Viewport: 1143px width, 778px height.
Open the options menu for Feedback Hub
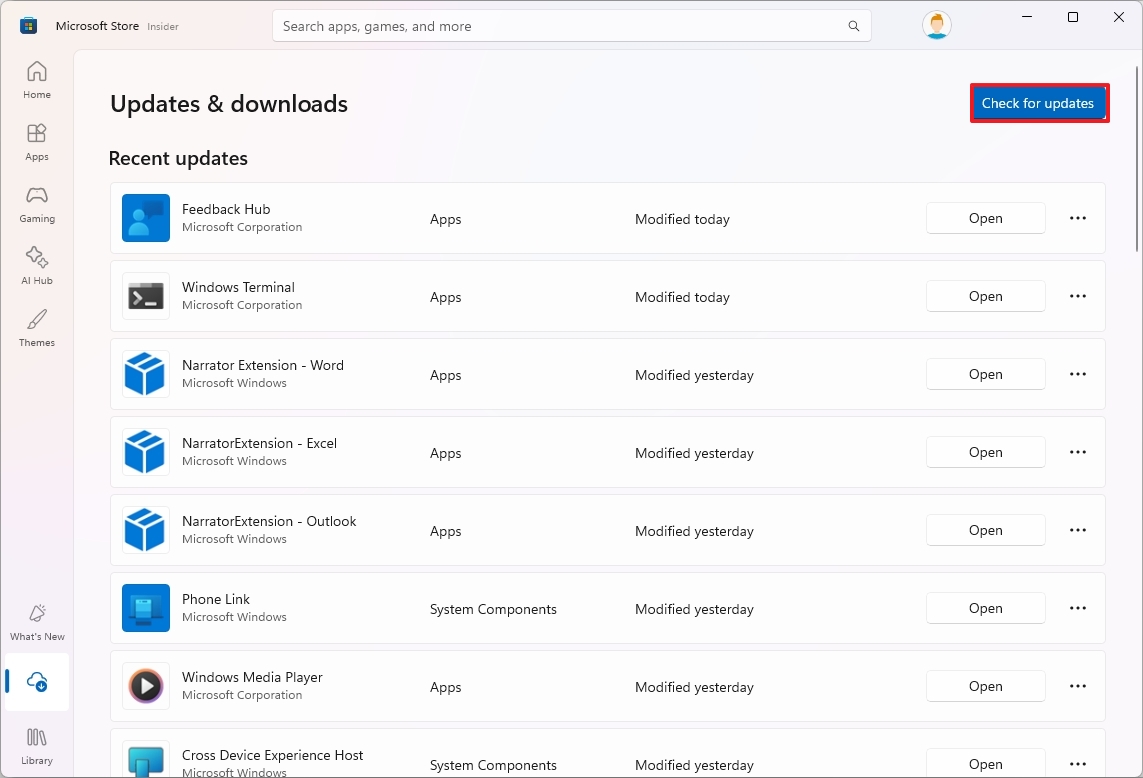(x=1077, y=218)
